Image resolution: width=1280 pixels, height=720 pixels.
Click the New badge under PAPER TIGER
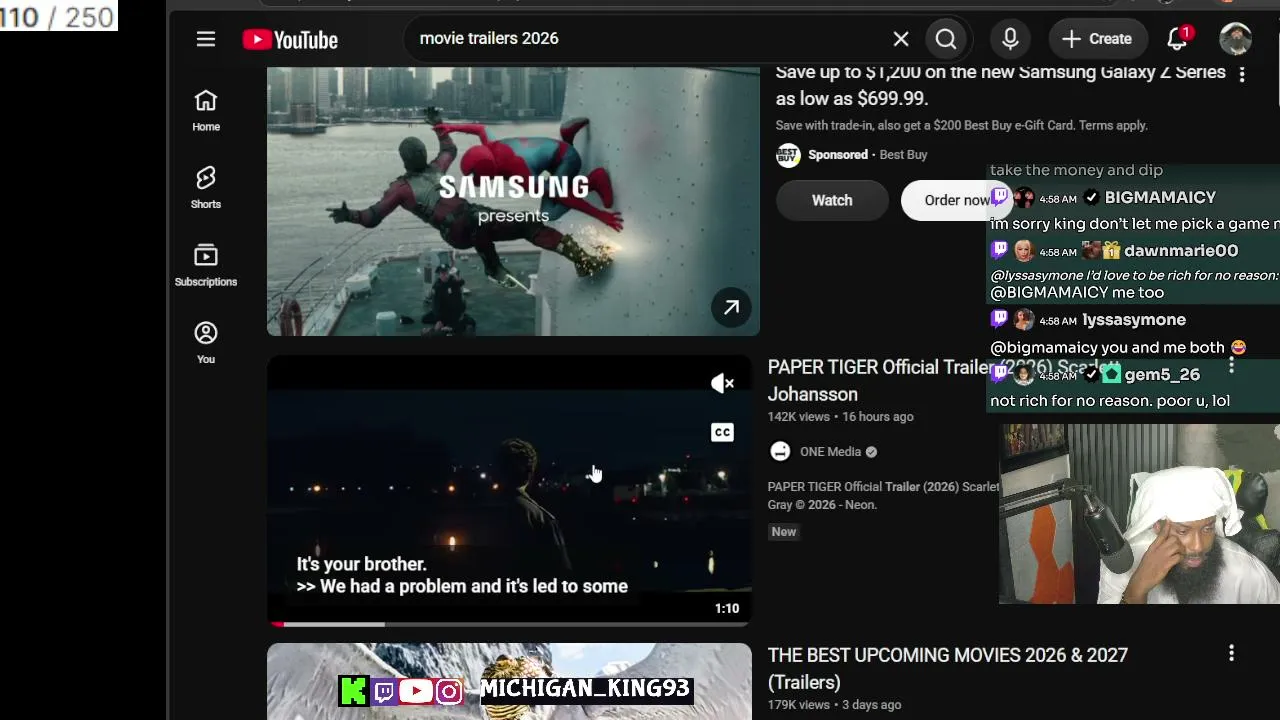[784, 532]
